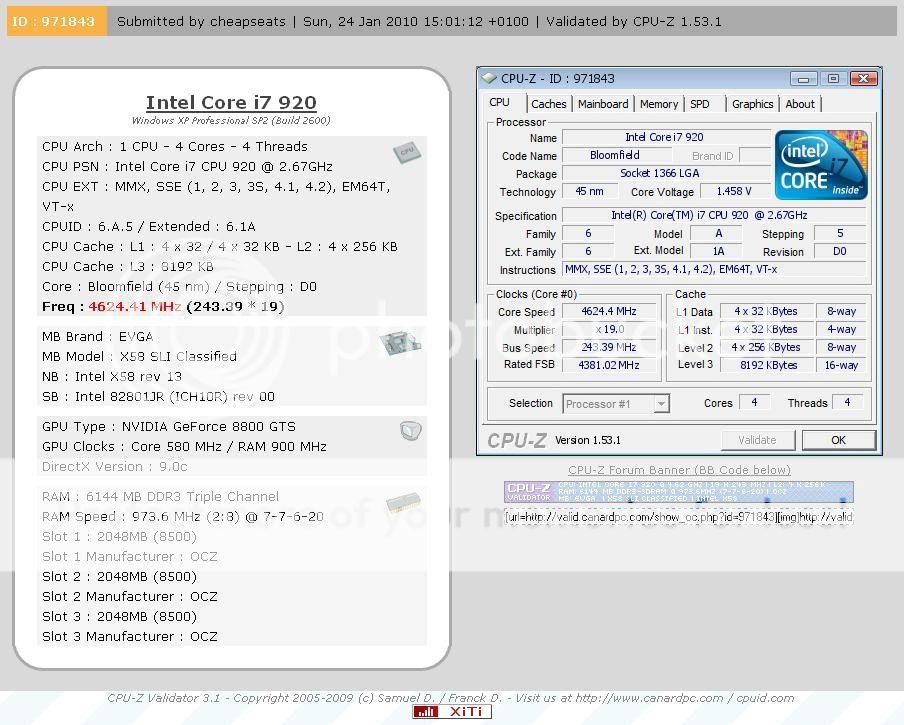Click the Instructions field in CPU-Z

click(x=714, y=269)
